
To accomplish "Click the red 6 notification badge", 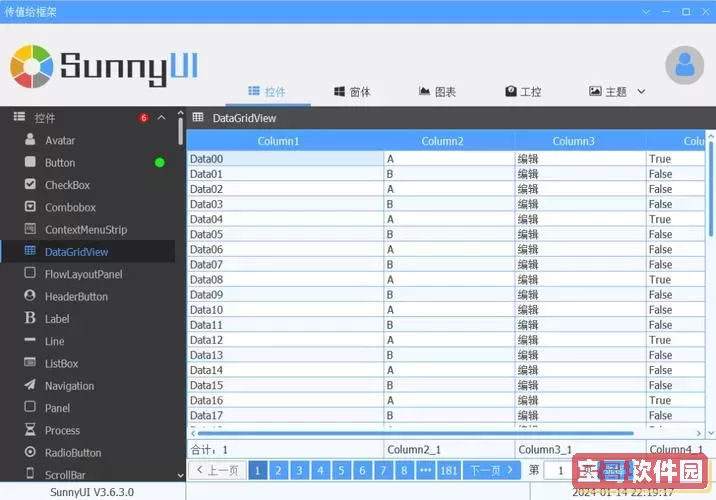I will (144, 118).
